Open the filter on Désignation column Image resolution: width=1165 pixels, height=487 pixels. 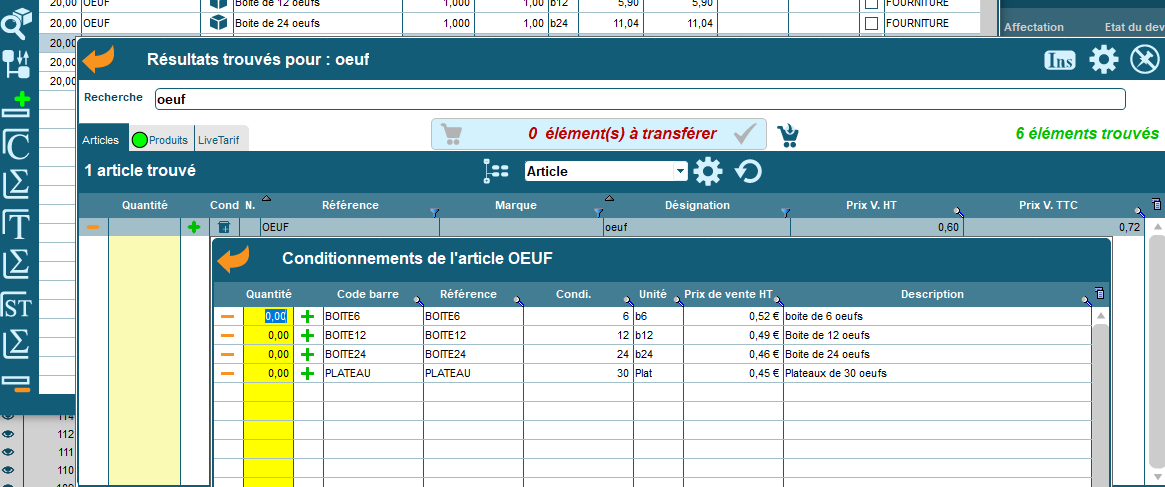pyautogui.click(x=785, y=212)
